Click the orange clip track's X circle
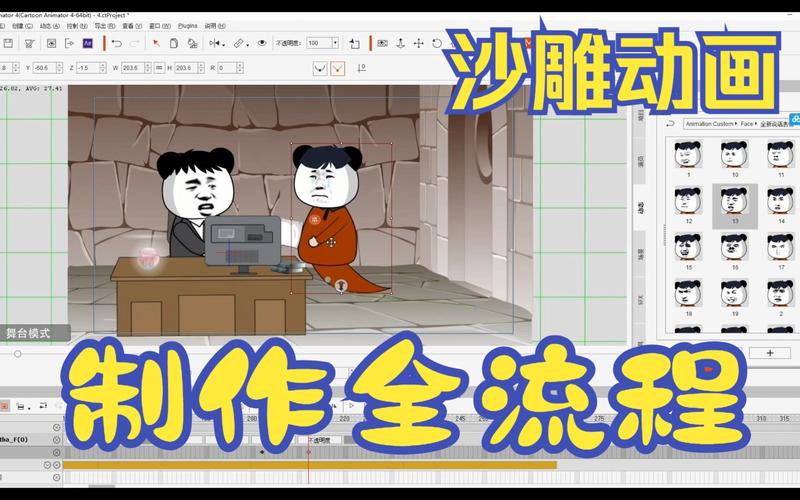 pos(57,465)
